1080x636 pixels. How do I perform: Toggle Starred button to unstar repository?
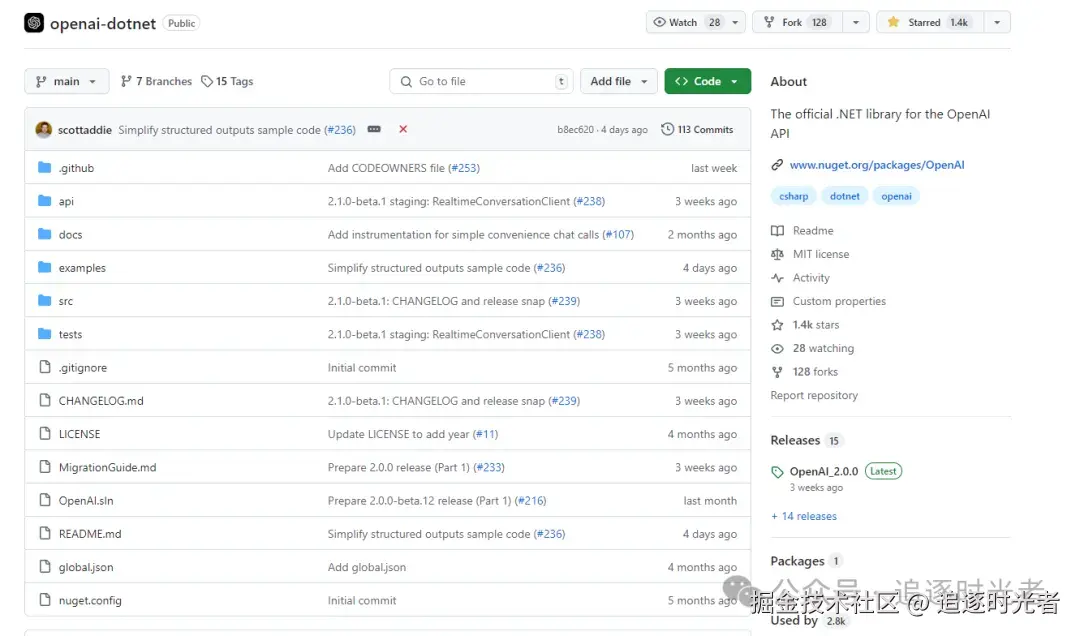click(931, 22)
